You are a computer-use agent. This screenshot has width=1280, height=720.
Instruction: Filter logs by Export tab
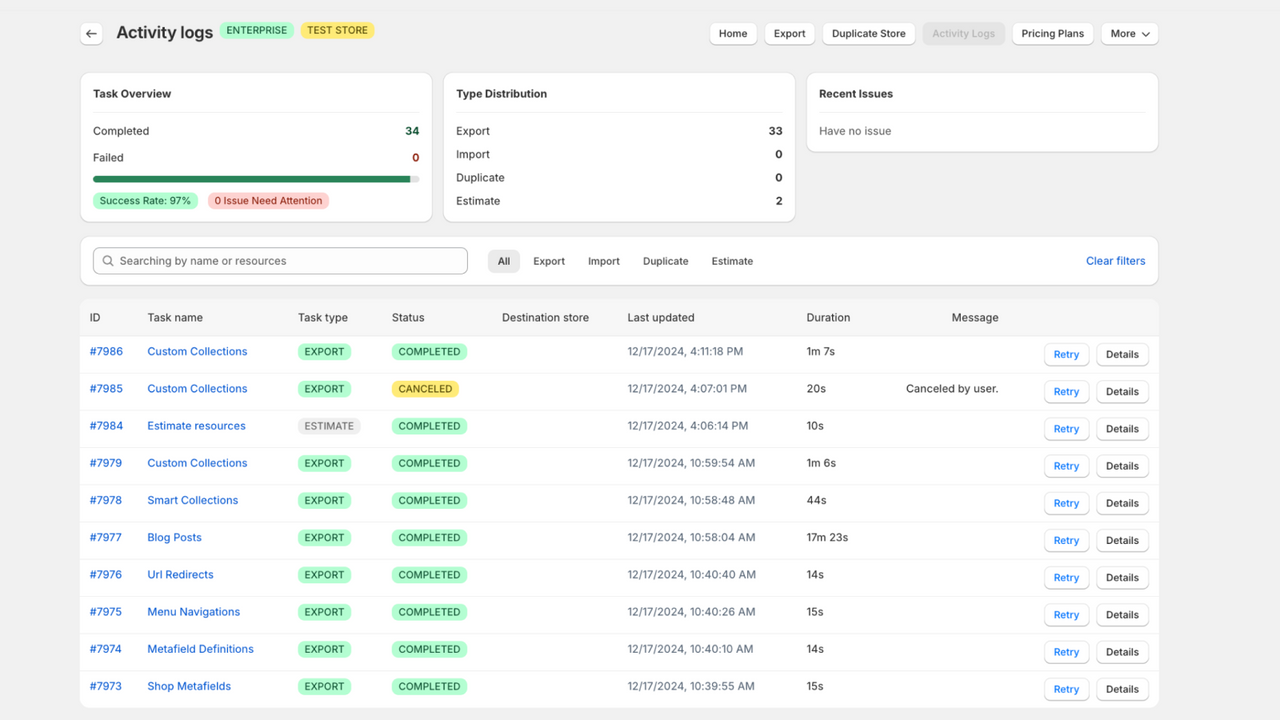pos(549,261)
